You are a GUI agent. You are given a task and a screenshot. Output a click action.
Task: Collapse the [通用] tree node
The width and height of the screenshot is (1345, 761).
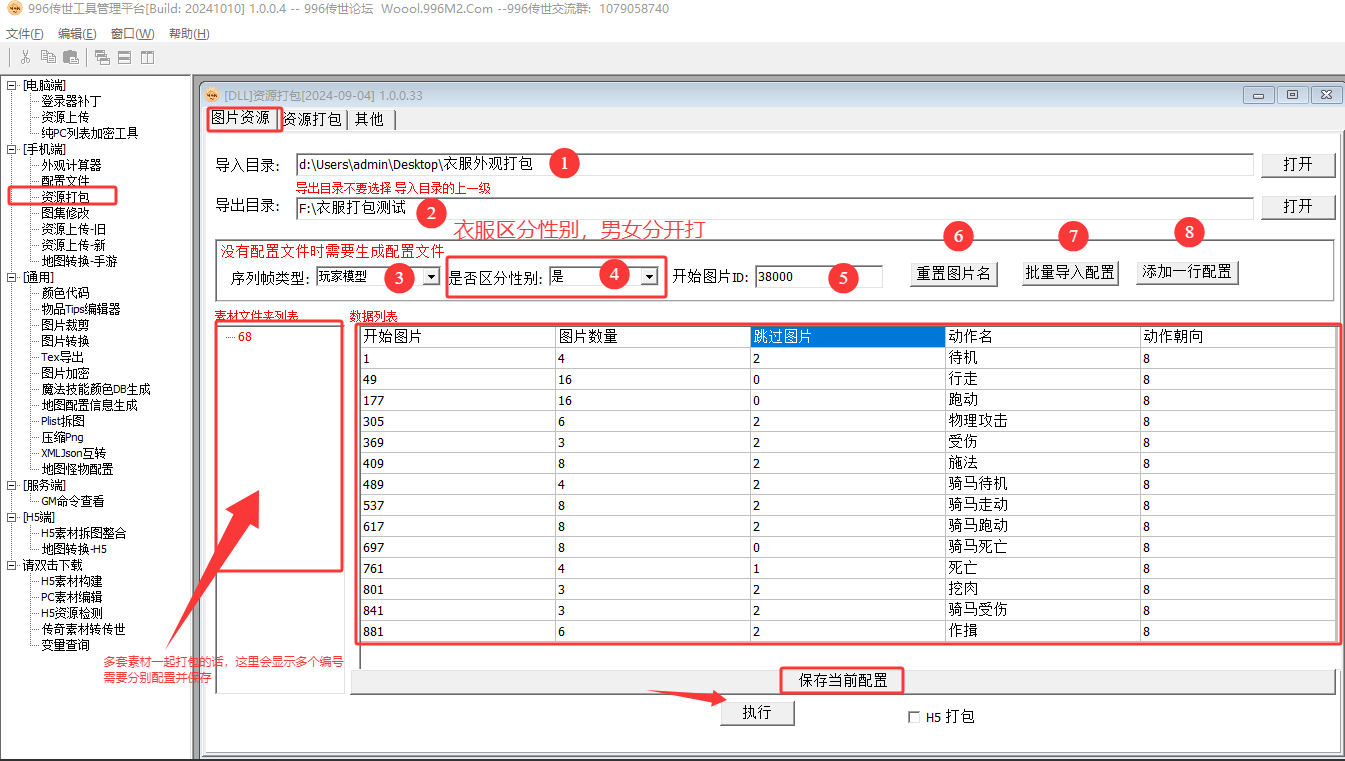point(12,277)
